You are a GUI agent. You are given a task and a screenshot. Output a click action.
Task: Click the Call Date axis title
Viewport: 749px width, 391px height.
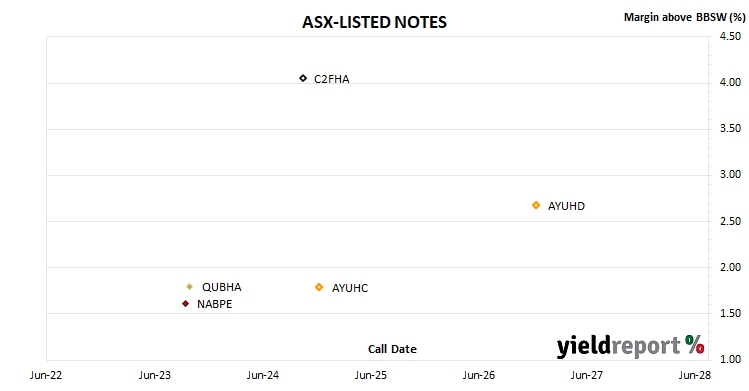click(x=392, y=349)
